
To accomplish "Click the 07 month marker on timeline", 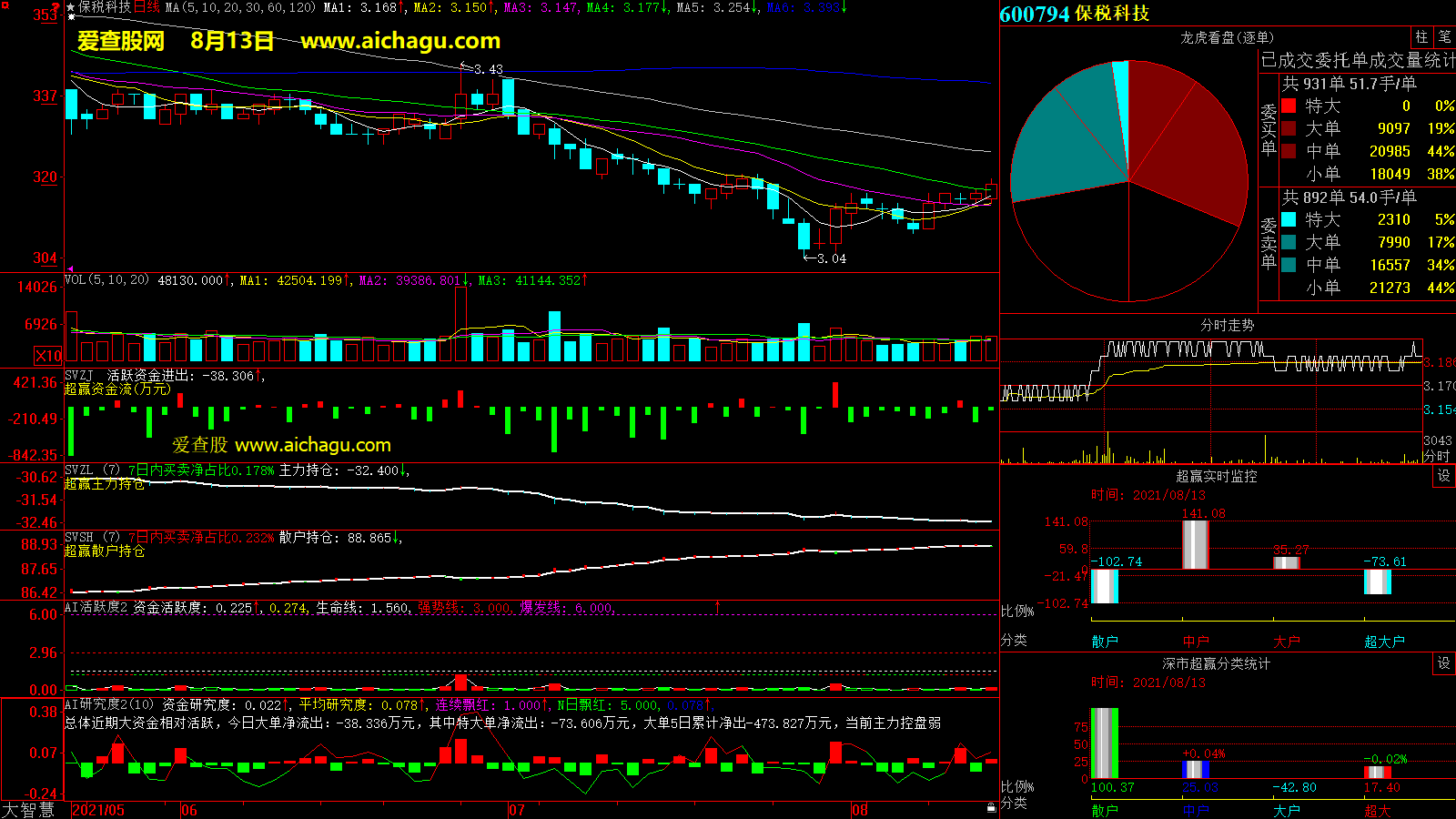I will (x=517, y=810).
